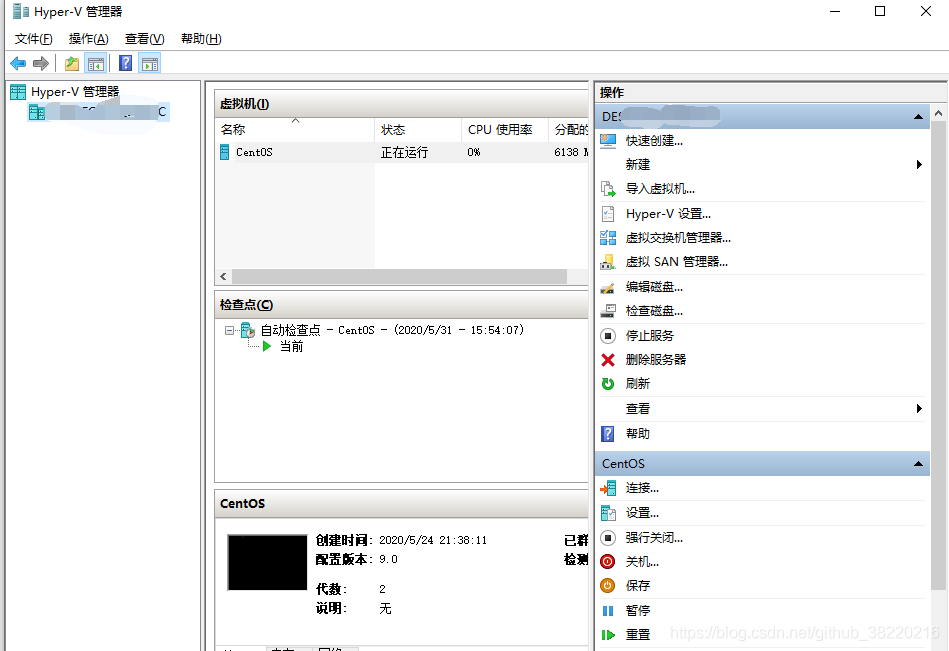Toggle the show/hide console tree toolbar icon
The height and width of the screenshot is (651, 949).
coord(96,63)
